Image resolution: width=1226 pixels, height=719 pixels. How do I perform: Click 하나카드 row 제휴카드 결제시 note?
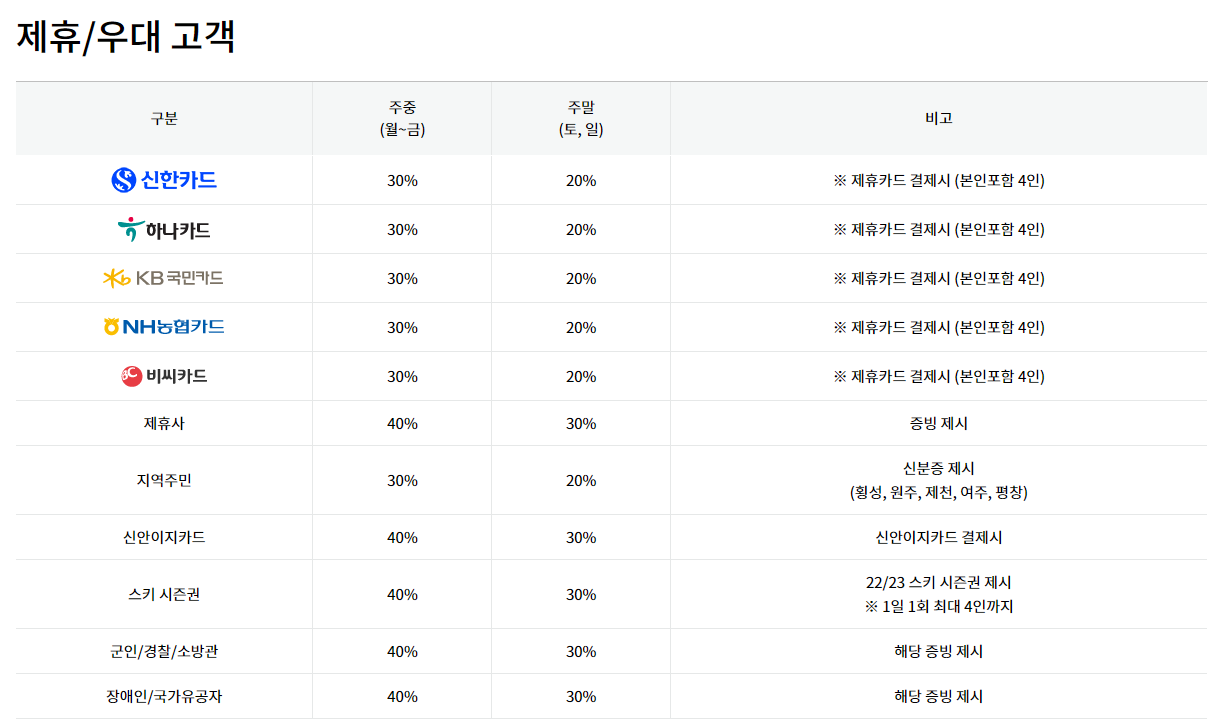click(x=939, y=229)
